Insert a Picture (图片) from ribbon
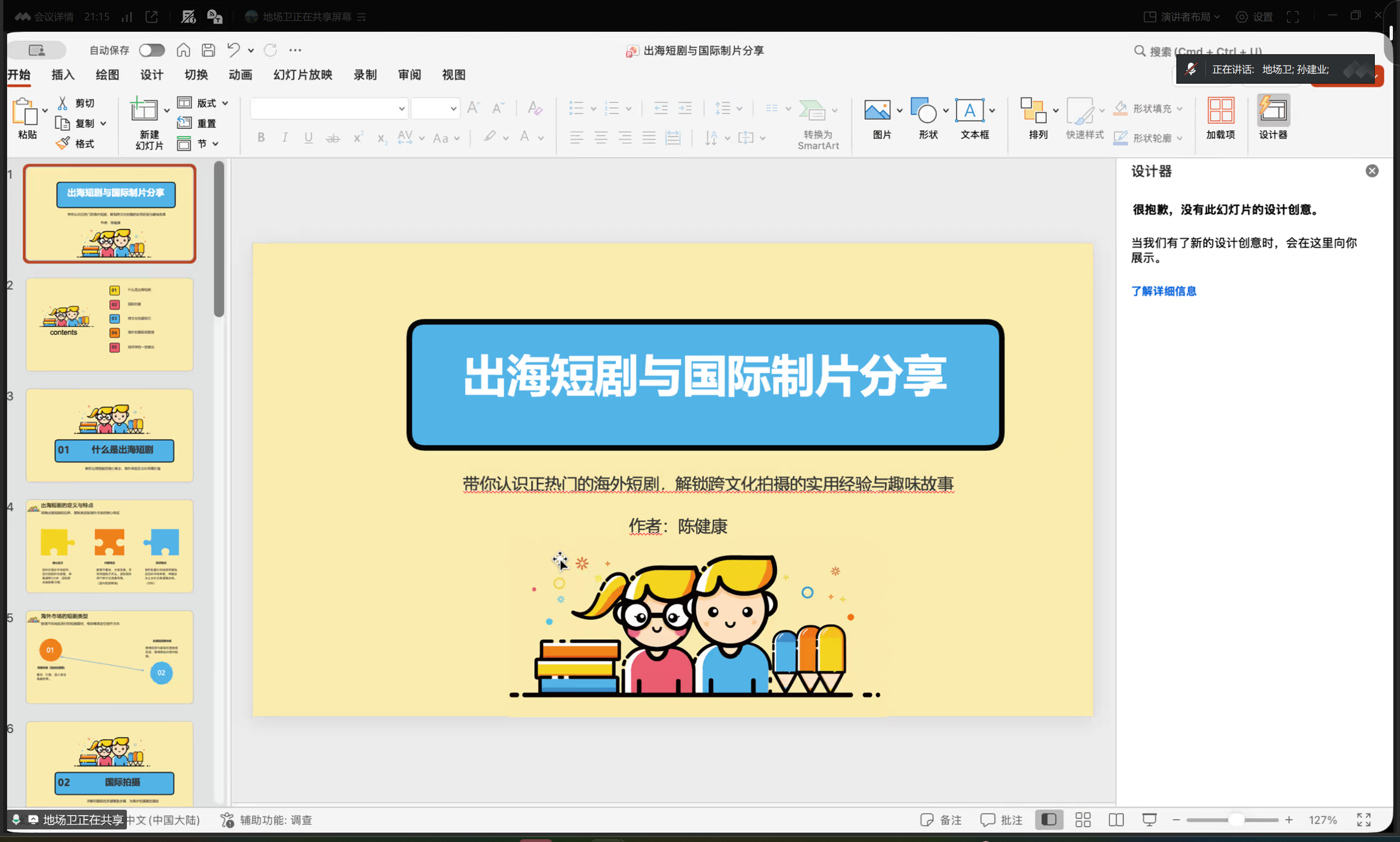 click(x=877, y=111)
